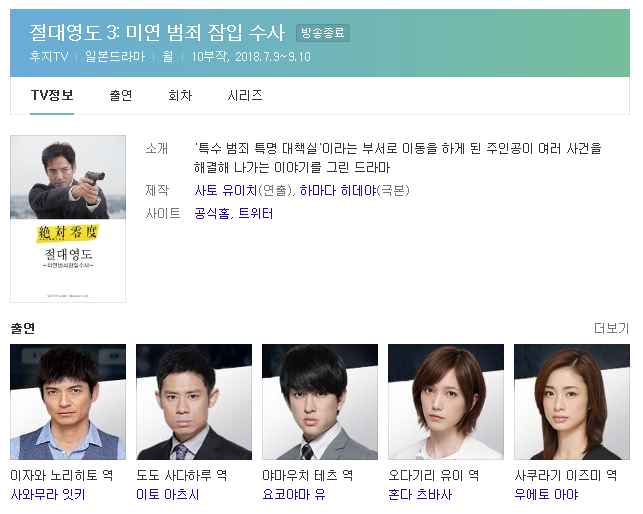643x514 pixels.
Task: Open writer 하마다 히데야 link
Action: (338, 190)
